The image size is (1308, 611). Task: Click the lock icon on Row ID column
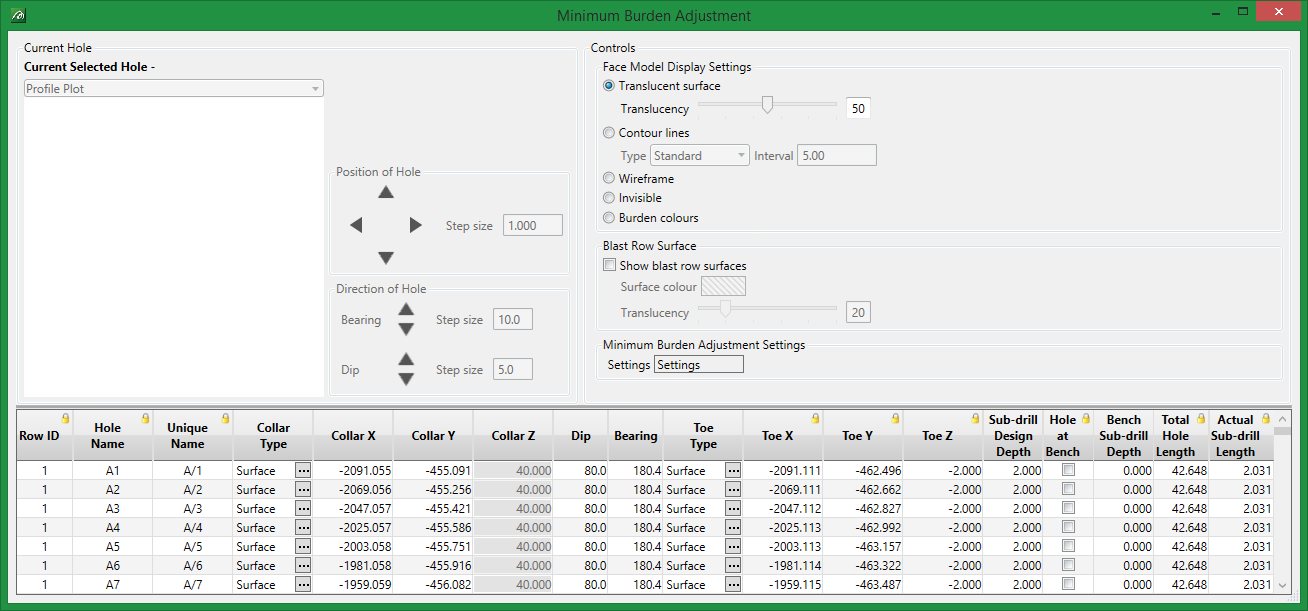point(65,418)
